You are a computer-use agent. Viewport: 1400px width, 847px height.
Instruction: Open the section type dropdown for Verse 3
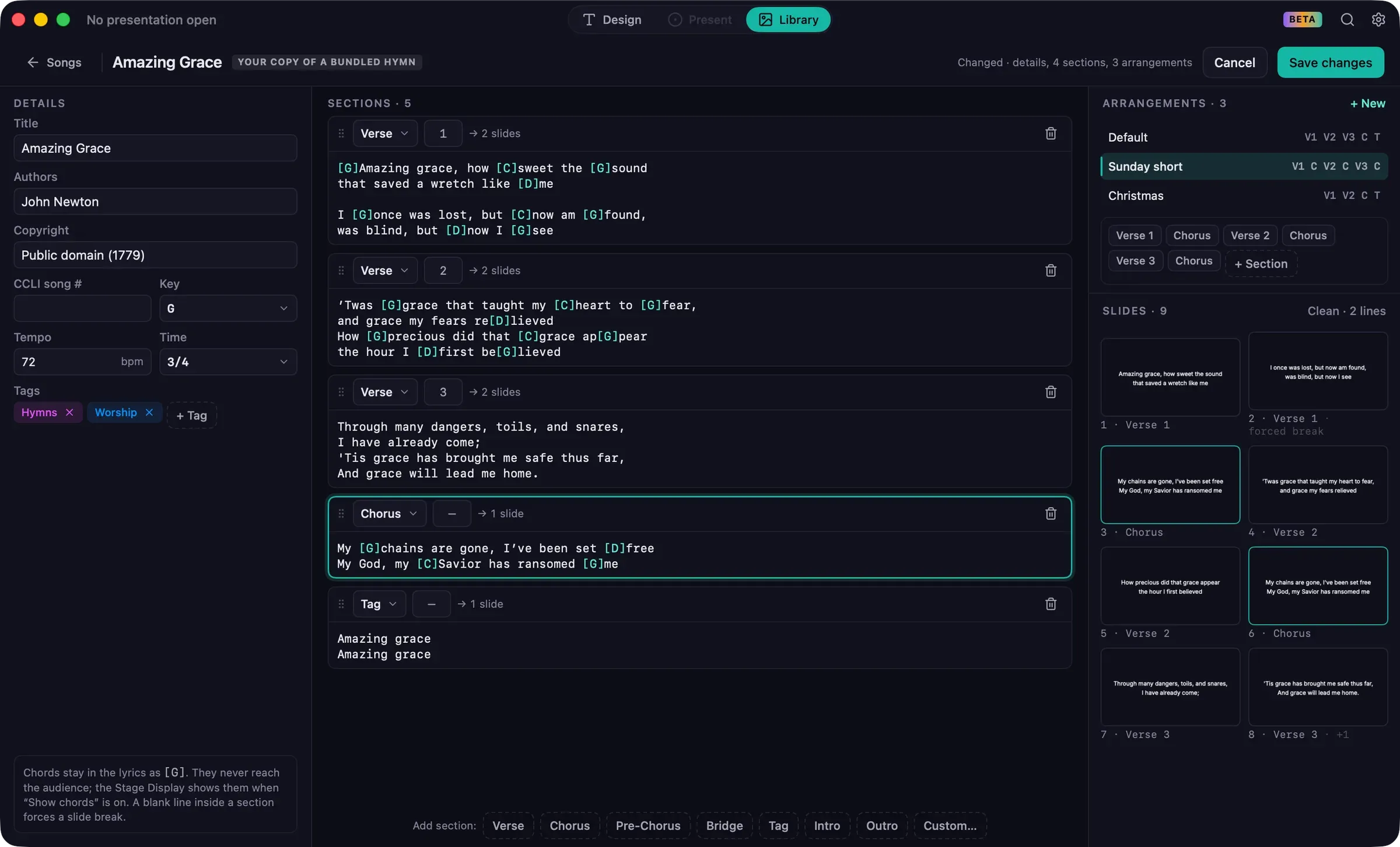(384, 392)
